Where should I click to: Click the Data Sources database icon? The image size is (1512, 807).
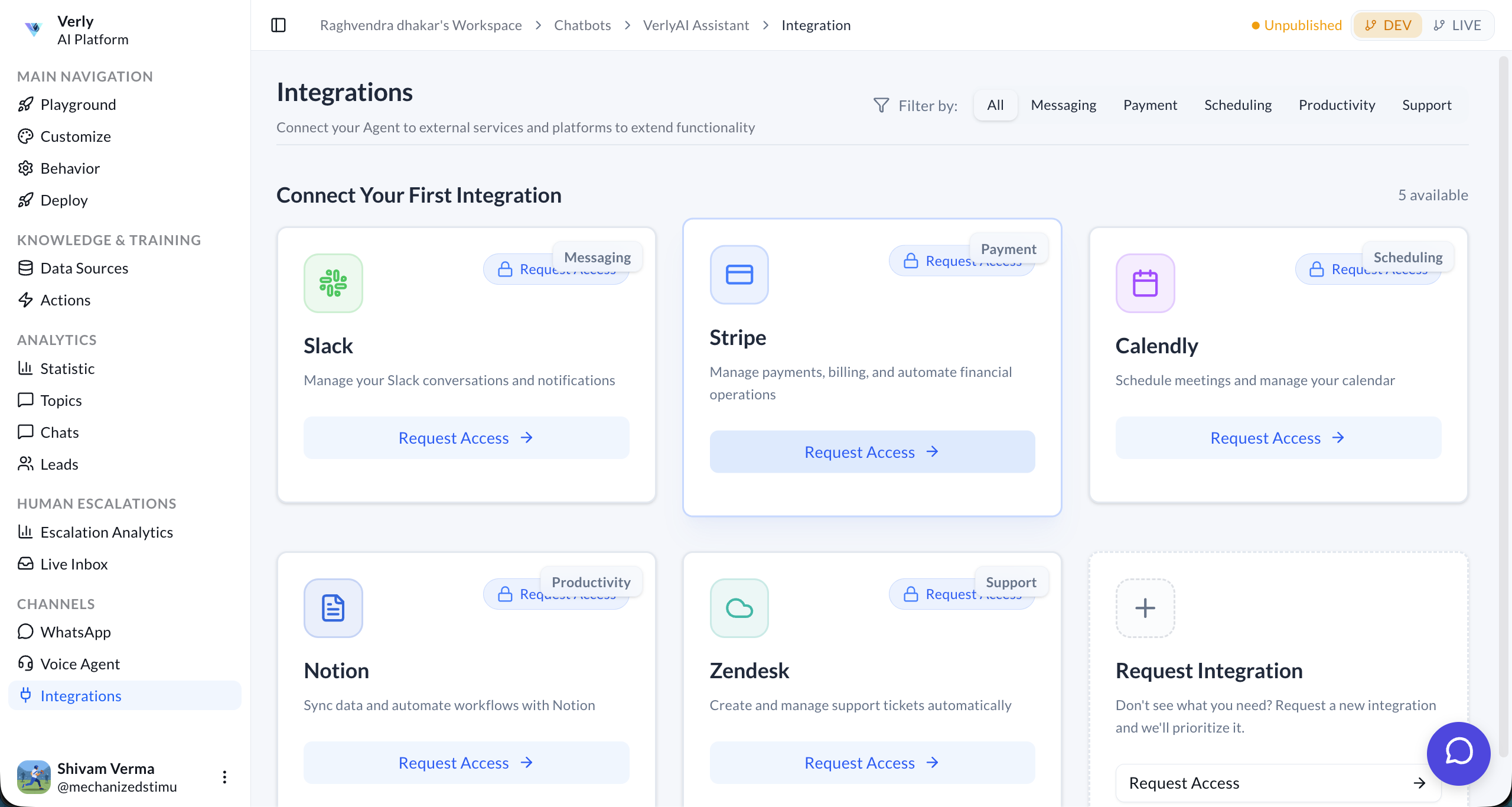[x=25, y=268]
